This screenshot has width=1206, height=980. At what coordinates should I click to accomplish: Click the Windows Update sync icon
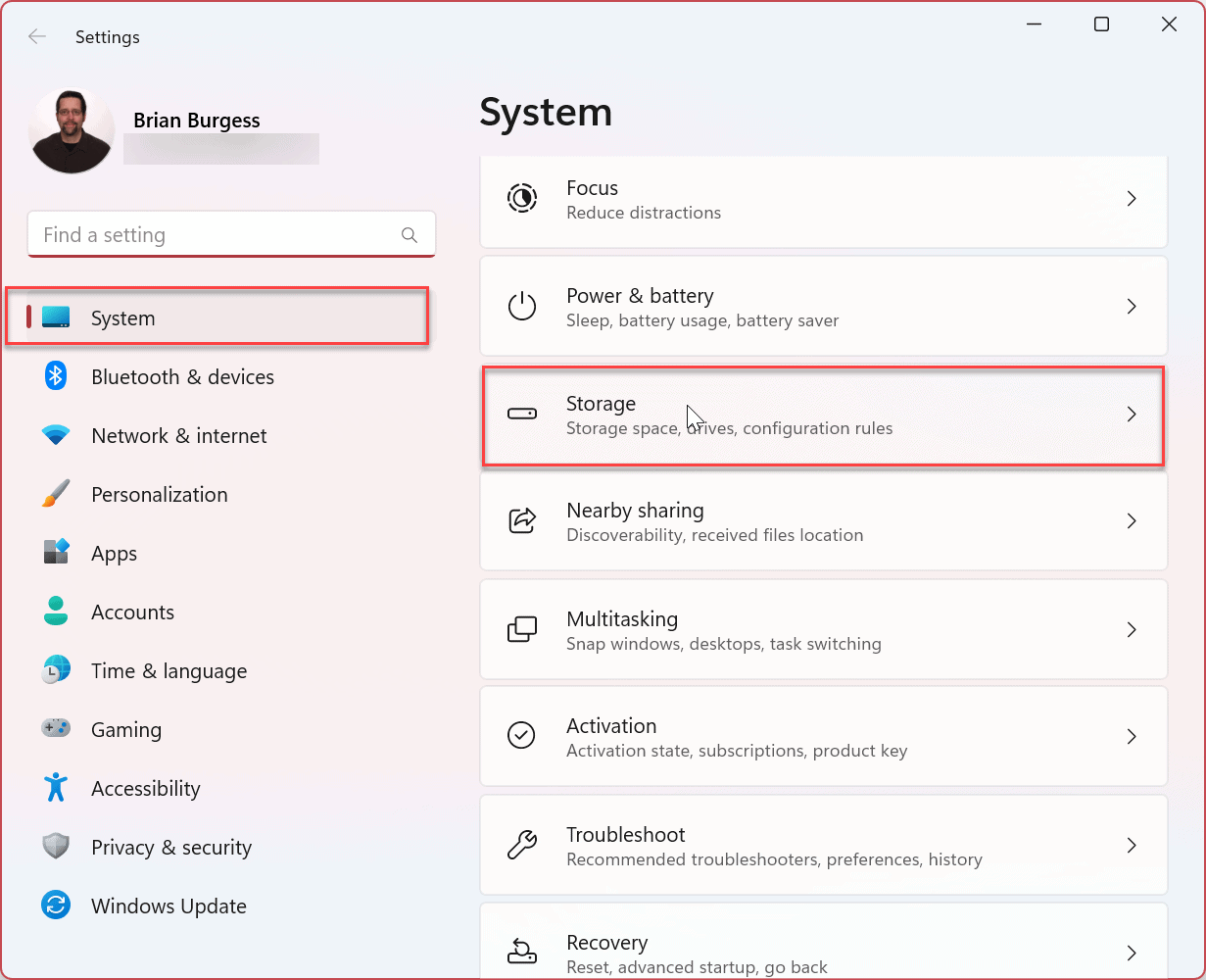tap(56, 906)
